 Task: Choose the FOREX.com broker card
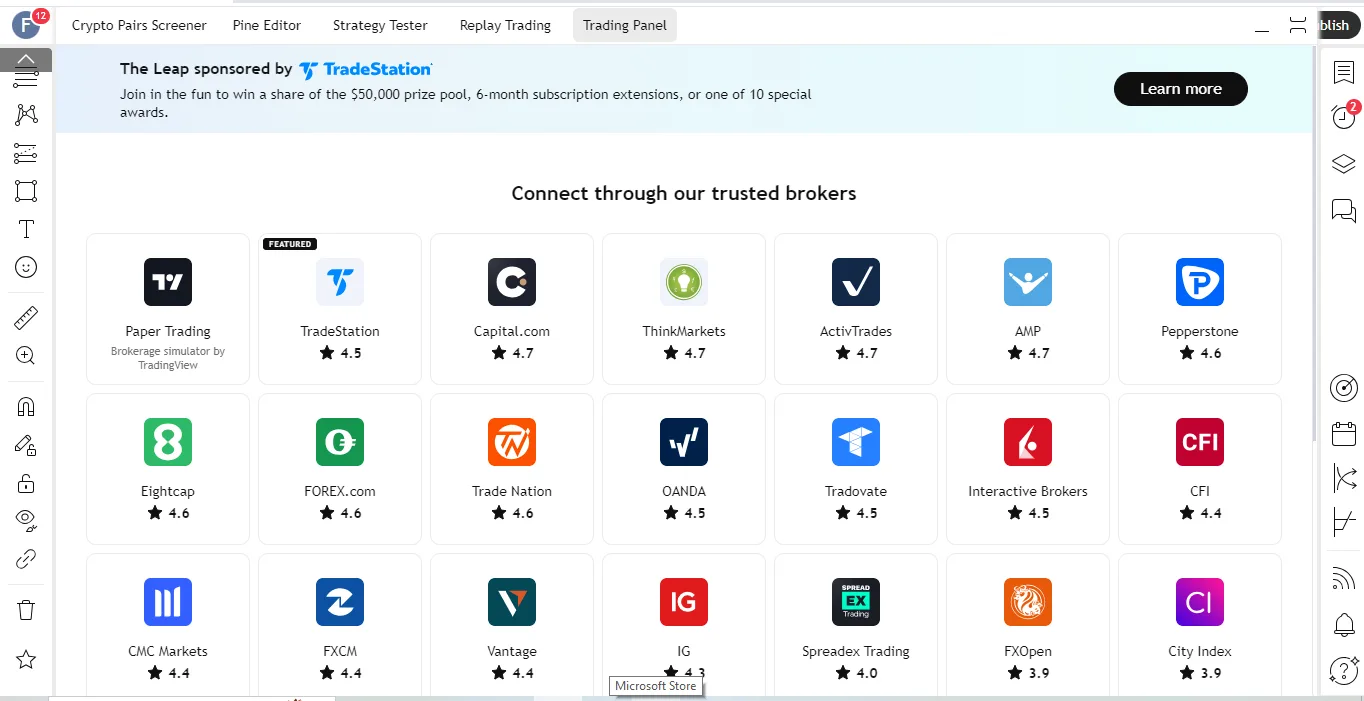pos(340,469)
